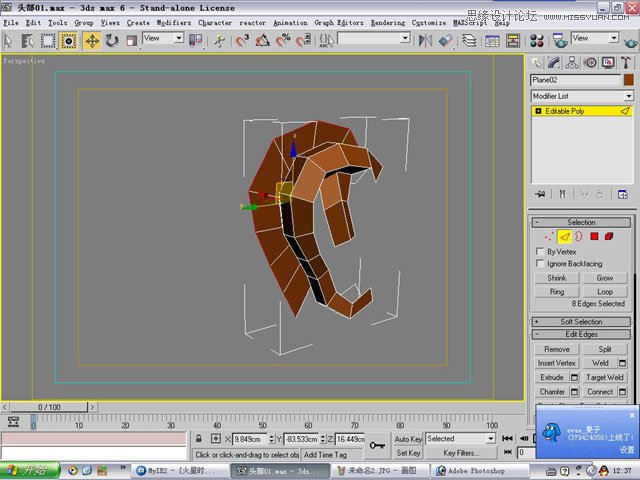Expand the Soft Selection rollout
This screenshot has width=640, height=480.
click(x=581, y=322)
